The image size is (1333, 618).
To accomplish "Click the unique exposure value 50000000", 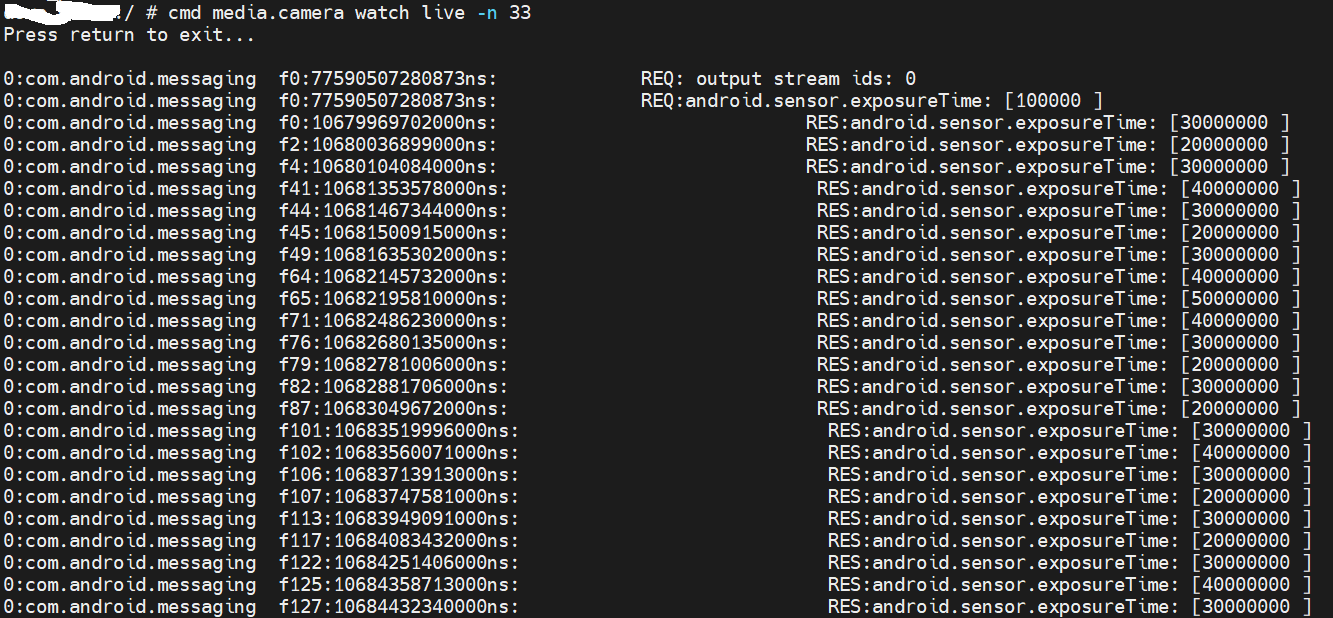I will pos(1240,299).
